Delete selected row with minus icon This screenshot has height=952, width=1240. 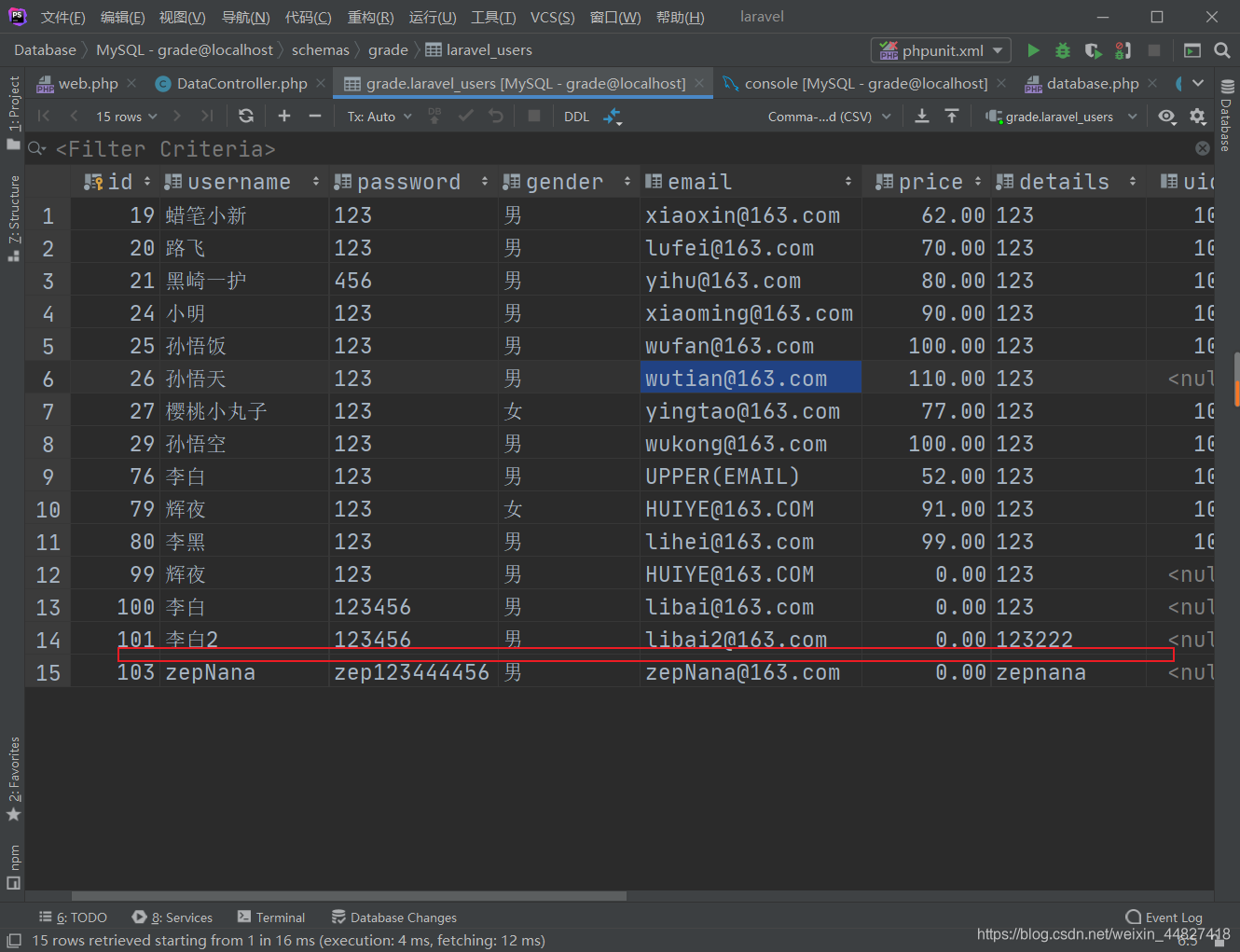315,116
